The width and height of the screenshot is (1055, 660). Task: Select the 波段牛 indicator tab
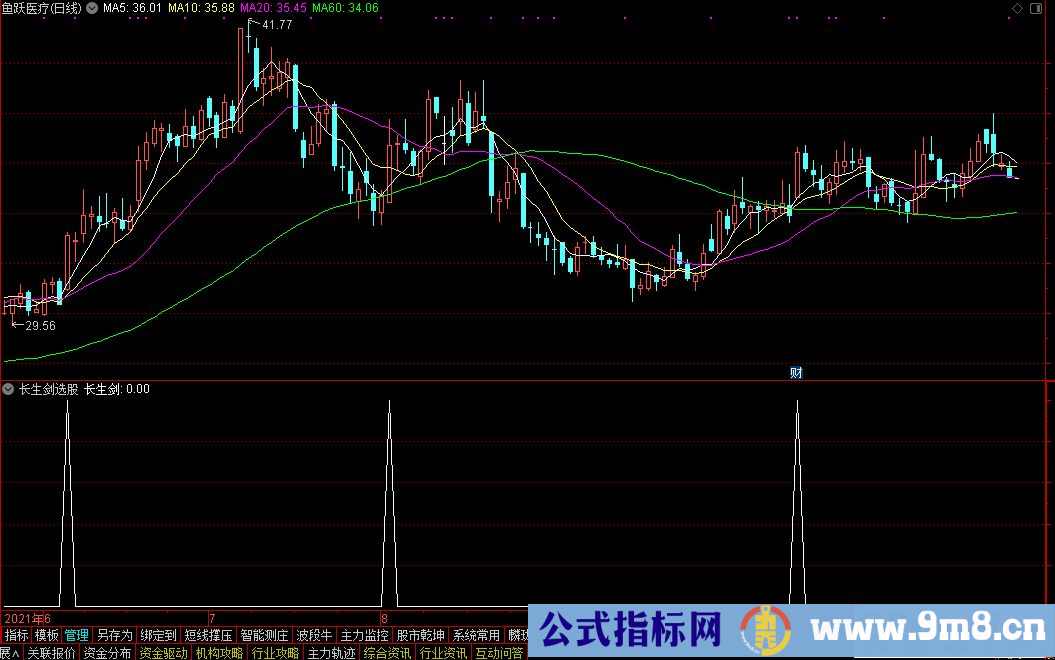314,635
